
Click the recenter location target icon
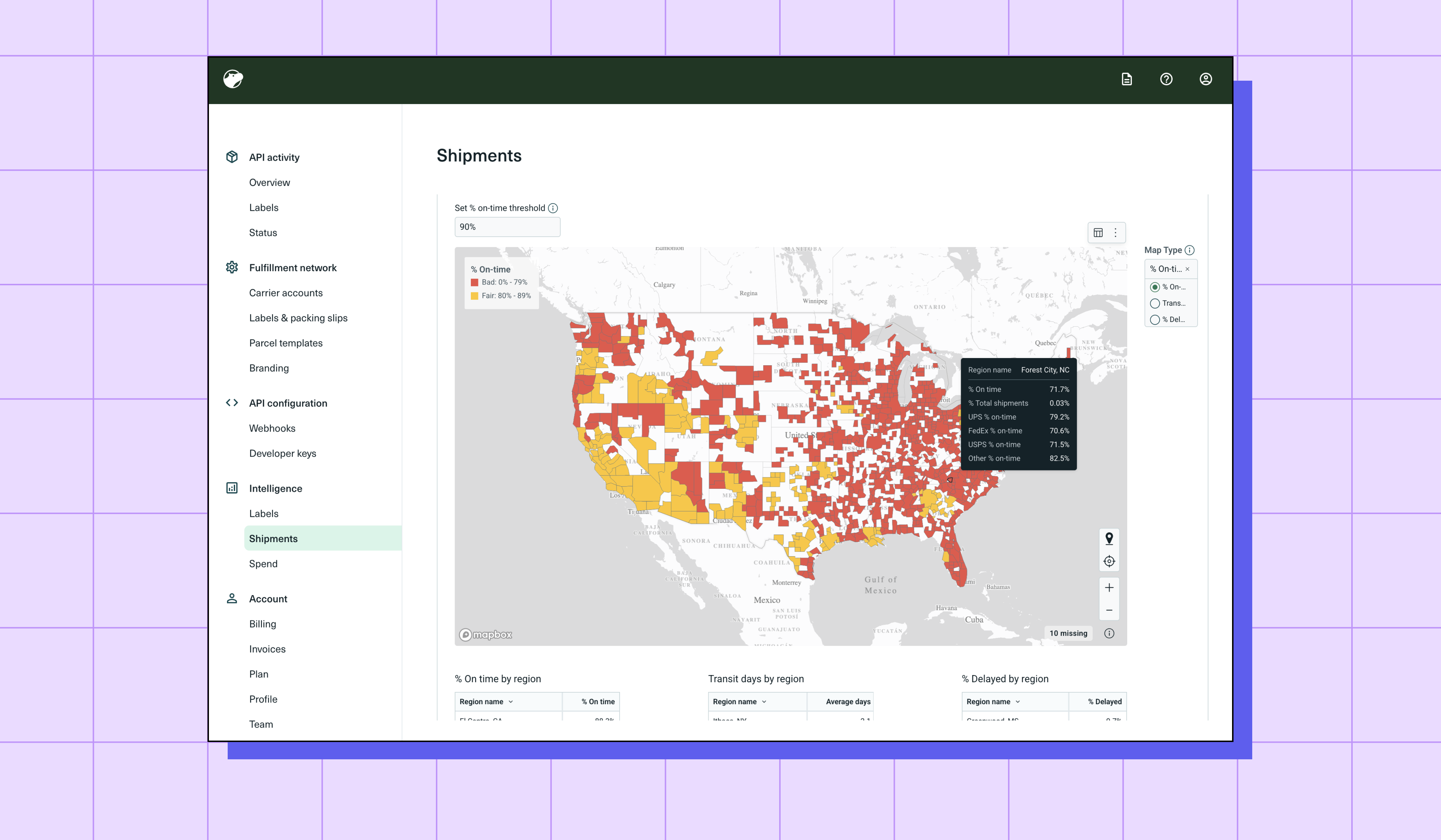[1109, 562]
